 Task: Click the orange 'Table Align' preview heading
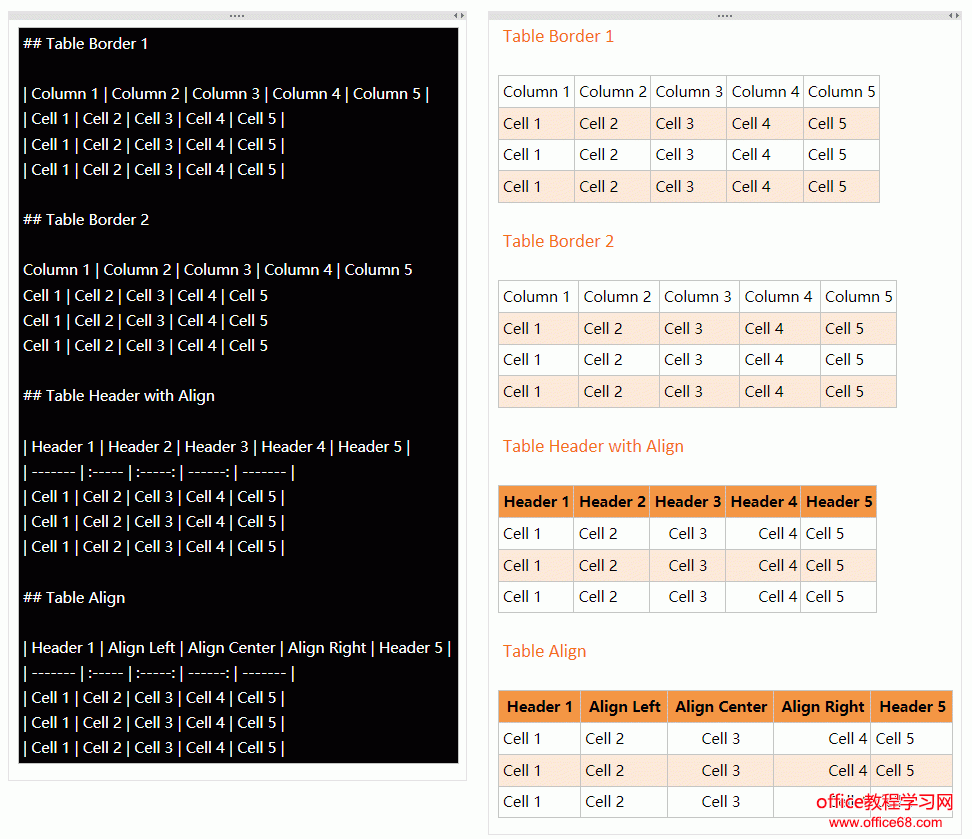(x=544, y=652)
